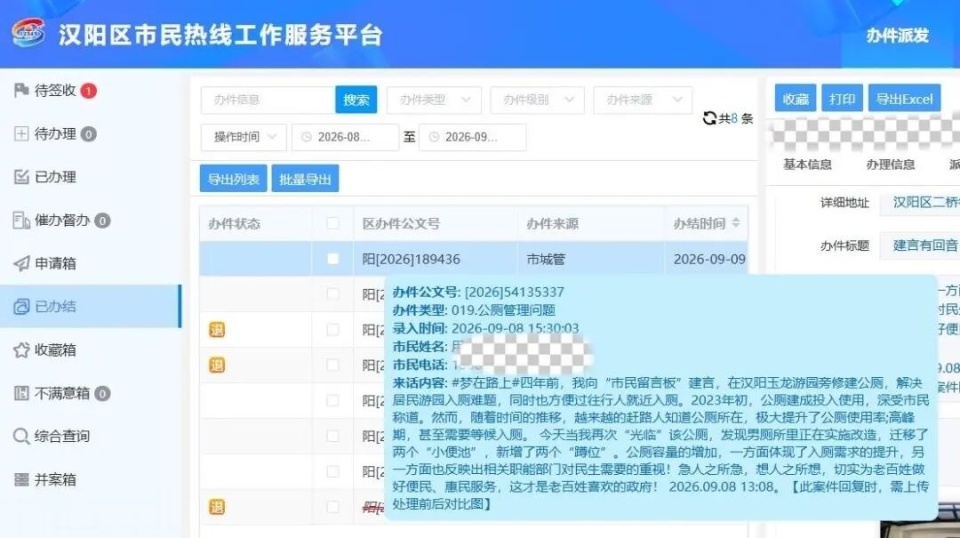Check the checkbox in the strikethrough row
960x538 pixels.
(x=332, y=507)
